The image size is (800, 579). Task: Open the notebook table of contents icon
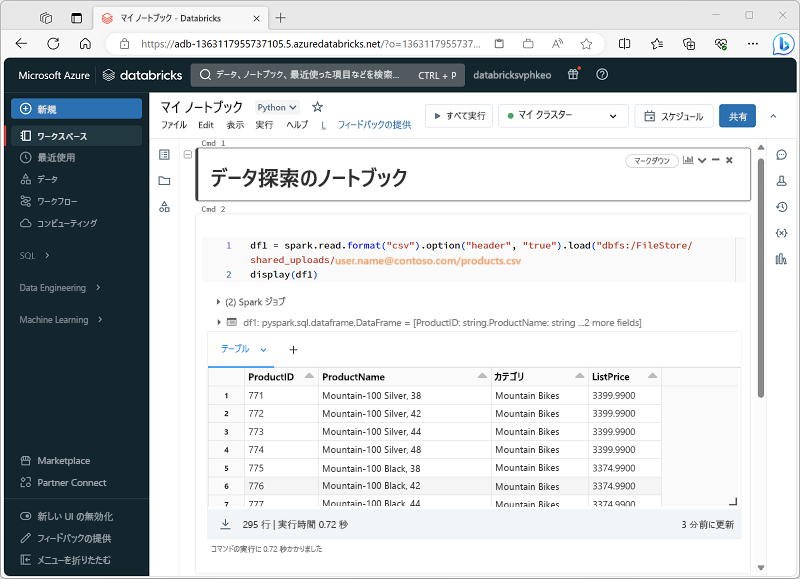[x=164, y=155]
